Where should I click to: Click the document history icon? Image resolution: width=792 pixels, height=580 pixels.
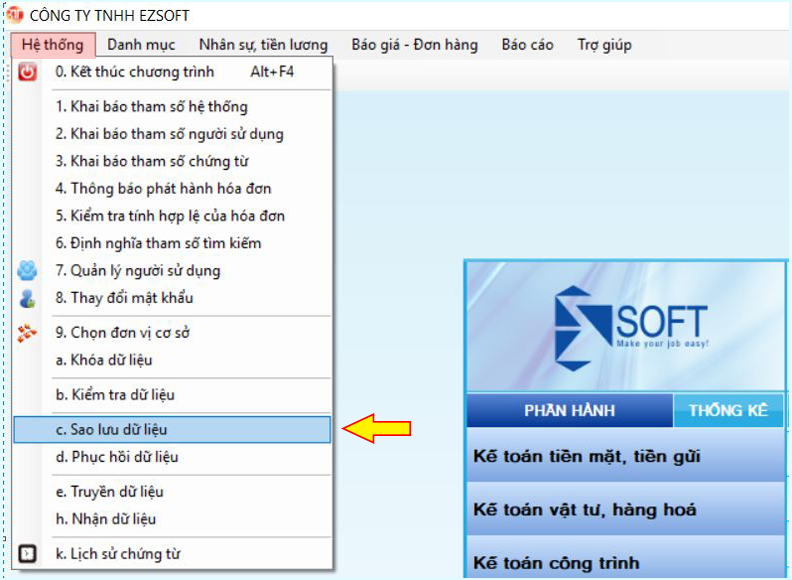click(x=27, y=554)
